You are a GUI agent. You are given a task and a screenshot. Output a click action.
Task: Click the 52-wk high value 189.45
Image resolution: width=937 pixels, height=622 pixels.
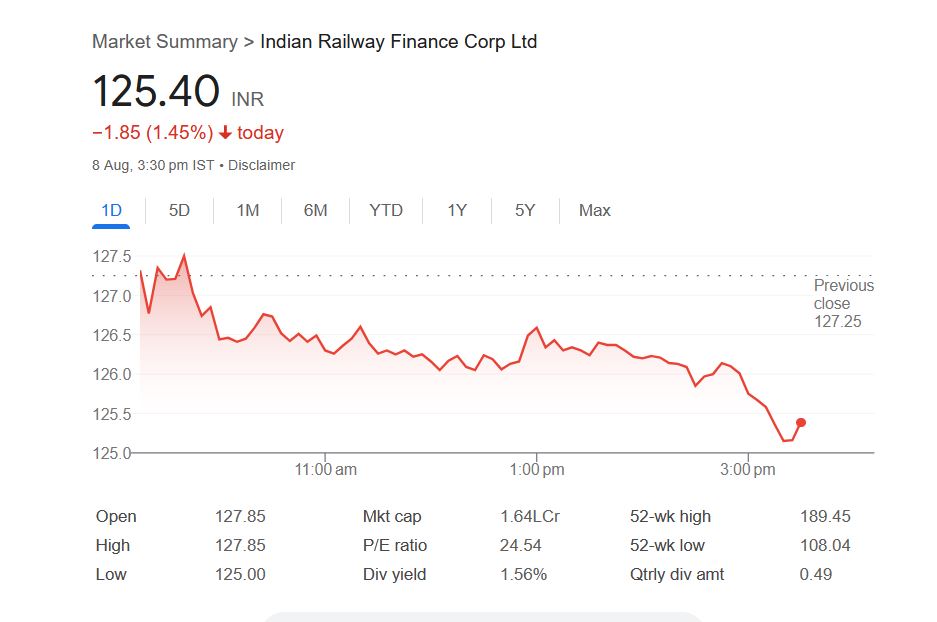pyautogui.click(x=825, y=517)
